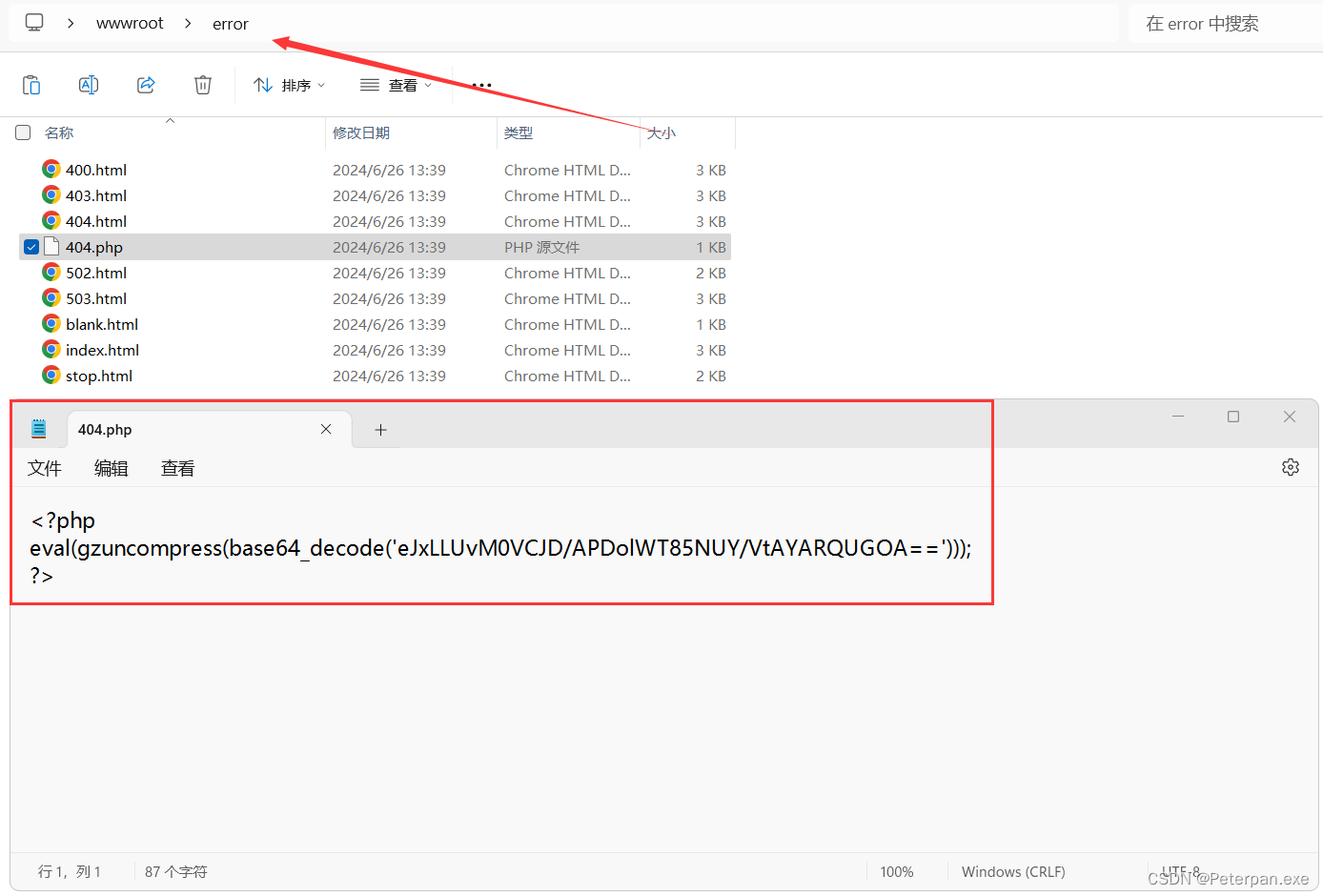Click the Notepad app icon
Image resolution: width=1323 pixels, height=896 pixels.
coord(39,429)
